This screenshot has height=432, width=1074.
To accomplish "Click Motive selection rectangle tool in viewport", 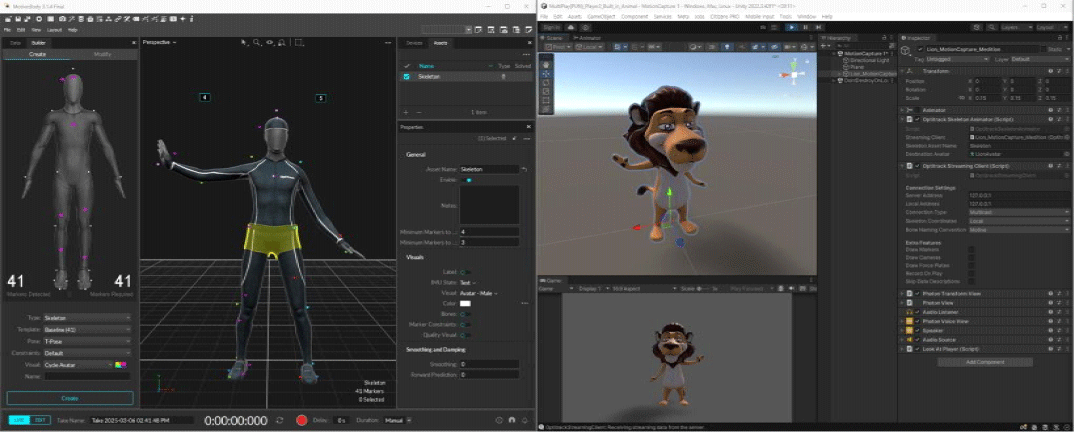I will tap(299, 42).
